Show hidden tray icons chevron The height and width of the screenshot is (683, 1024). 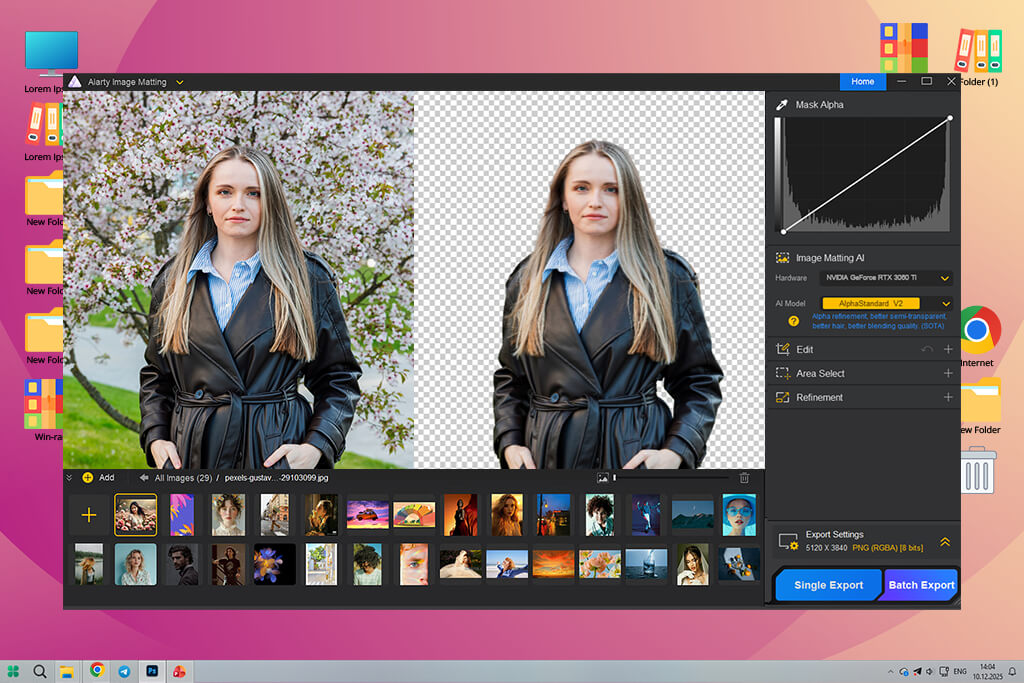[889, 671]
